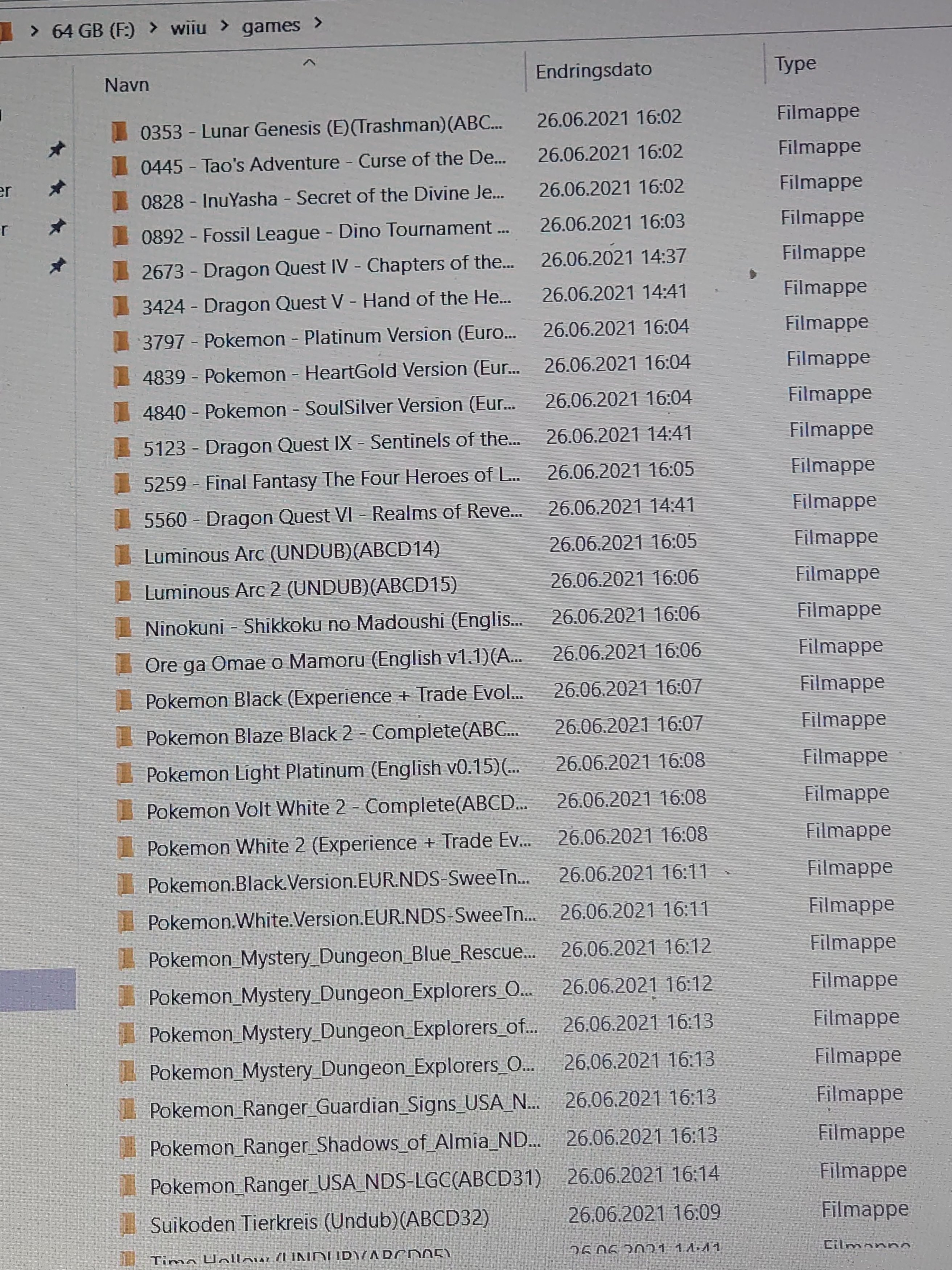Click folder icon for Pokemon Volt White 2
Screen dimensions: 952x1270
(124, 811)
